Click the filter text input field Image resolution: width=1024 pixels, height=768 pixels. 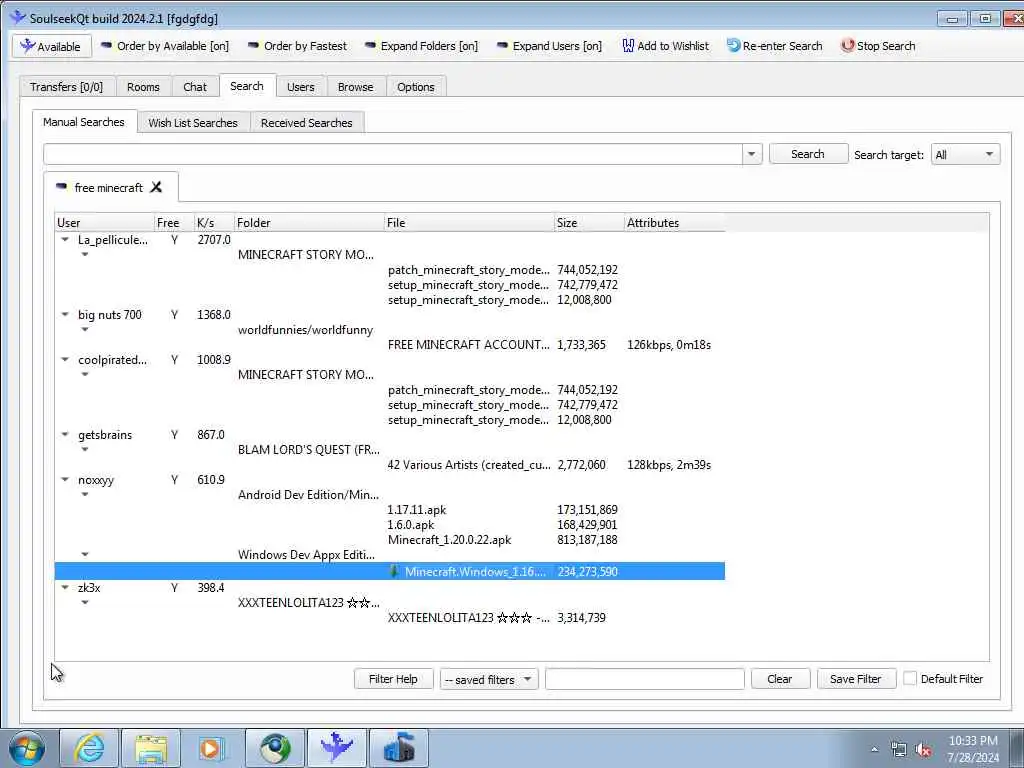(x=645, y=679)
